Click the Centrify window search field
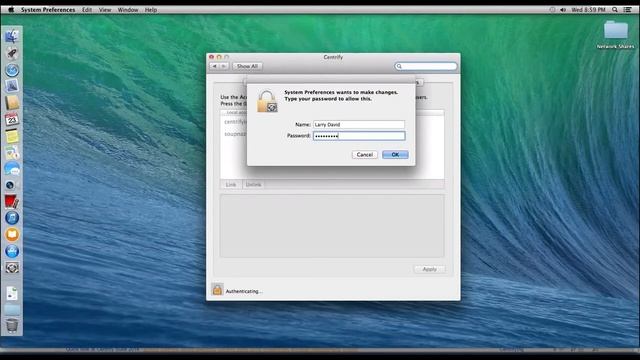Image resolution: width=640 pixels, height=360 pixels. coord(426,66)
